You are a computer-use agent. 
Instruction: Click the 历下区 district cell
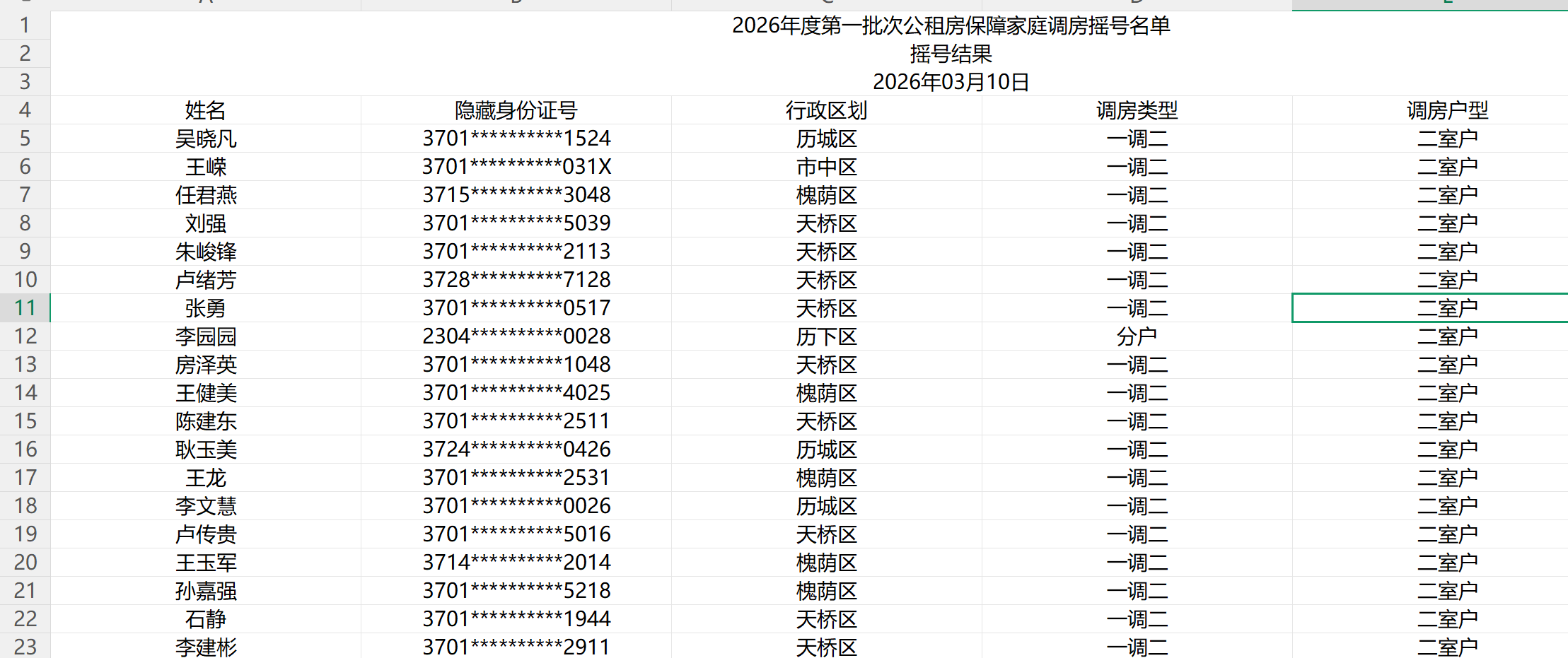[x=826, y=336]
